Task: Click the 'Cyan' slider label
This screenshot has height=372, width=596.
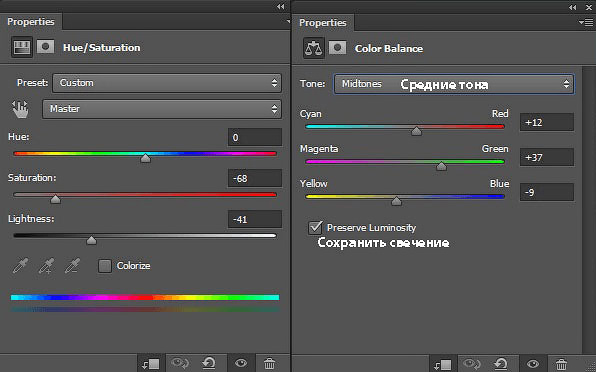Action: (x=311, y=114)
